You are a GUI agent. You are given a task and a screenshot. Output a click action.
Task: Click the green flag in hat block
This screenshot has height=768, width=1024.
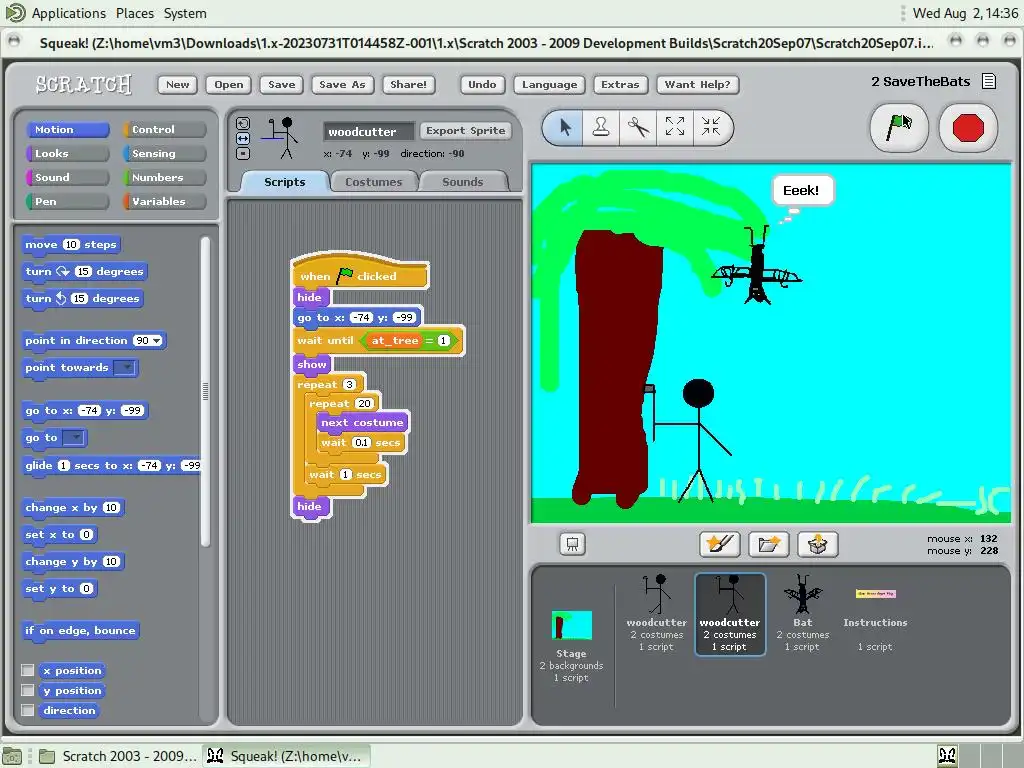[344, 276]
